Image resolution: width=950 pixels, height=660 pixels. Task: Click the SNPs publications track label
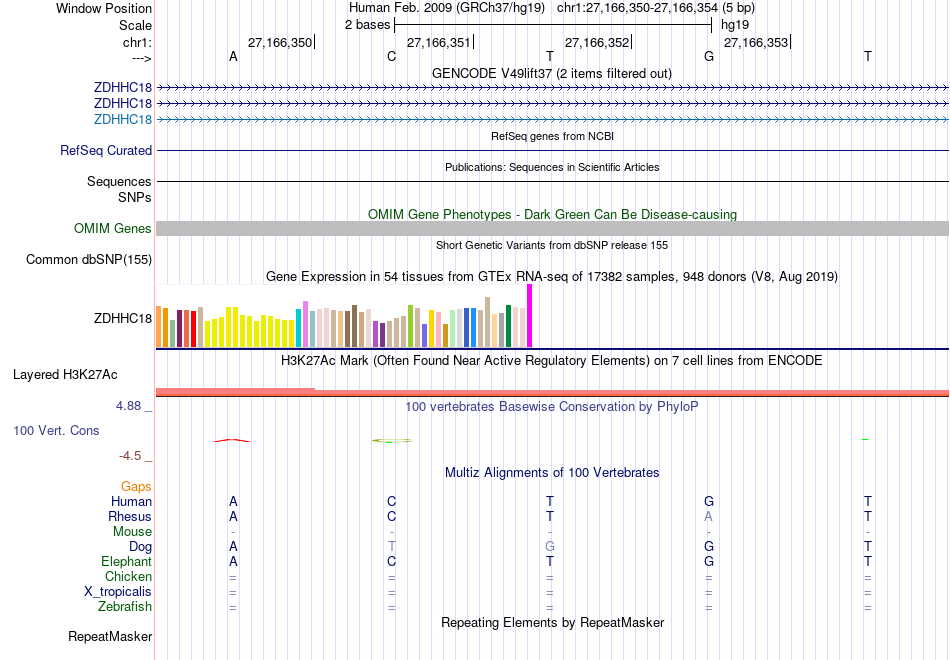(135, 197)
